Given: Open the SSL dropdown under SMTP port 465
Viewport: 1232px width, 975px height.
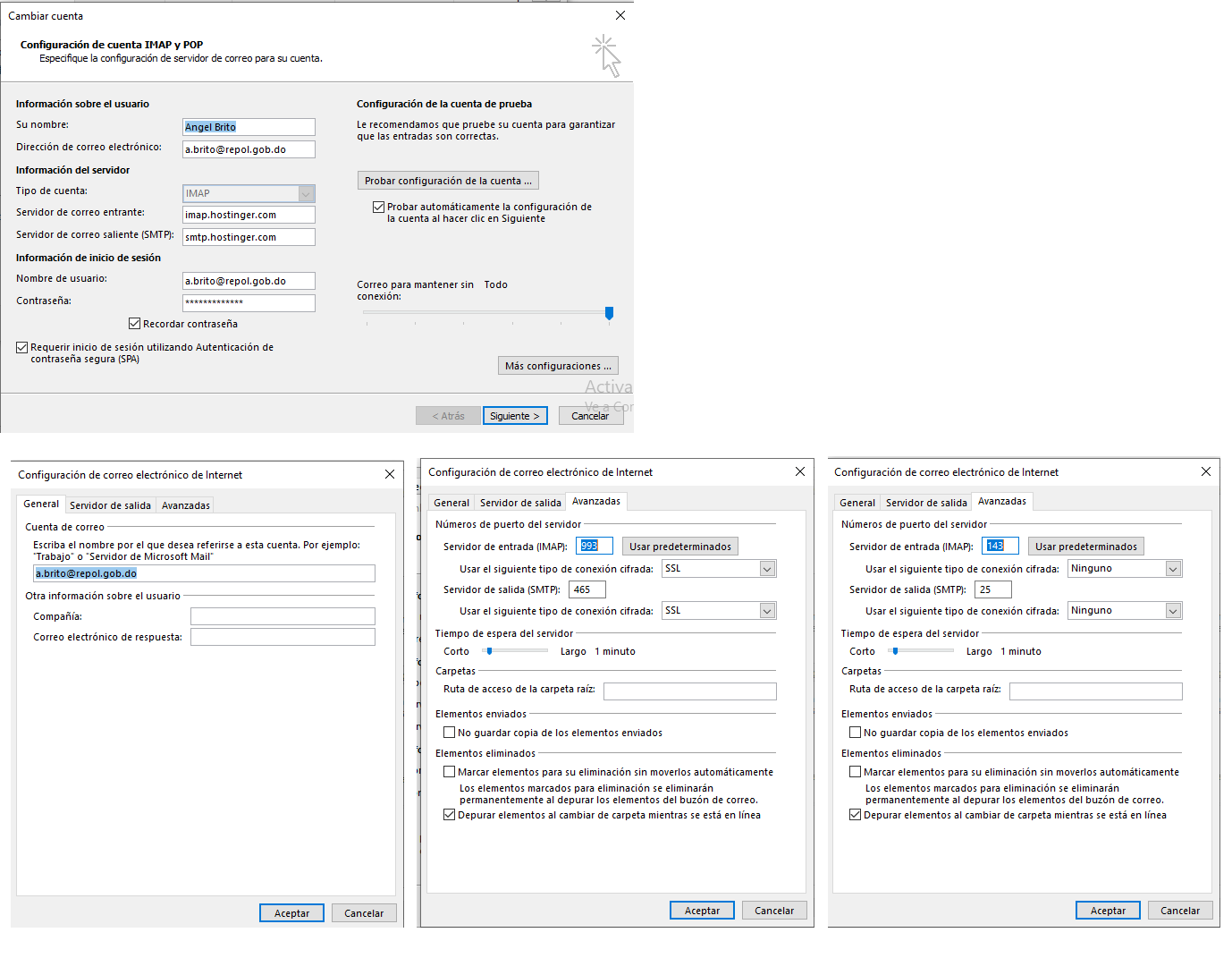Looking at the screenshot, I should [766, 611].
